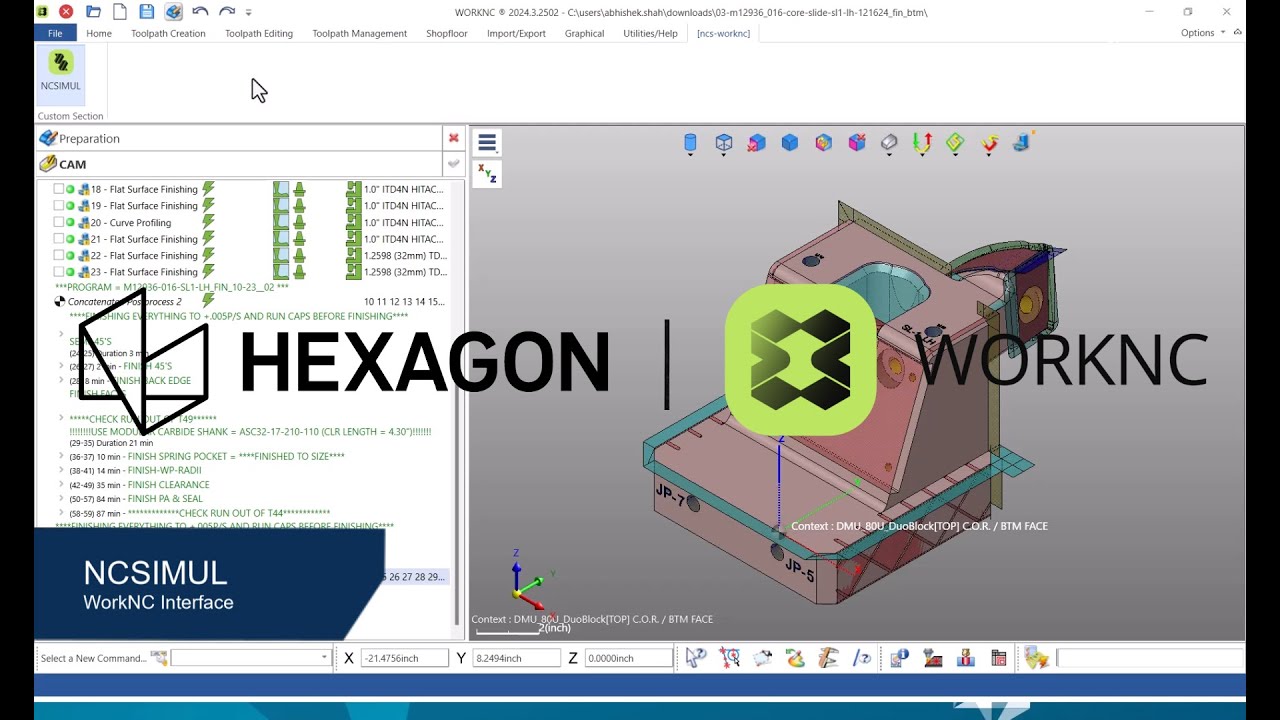1280x720 pixels.
Task: Click the multicolor cube display icon
Action: pos(823,143)
